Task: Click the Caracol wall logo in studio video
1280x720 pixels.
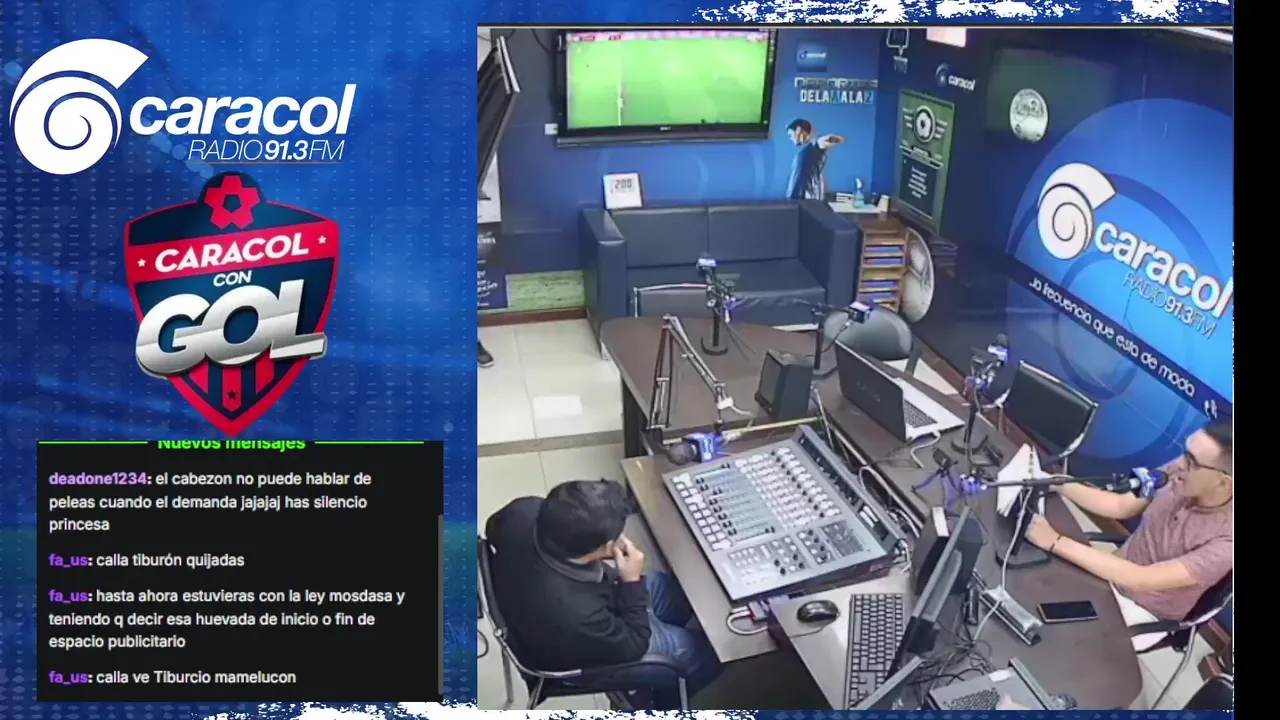Action: click(1134, 250)
